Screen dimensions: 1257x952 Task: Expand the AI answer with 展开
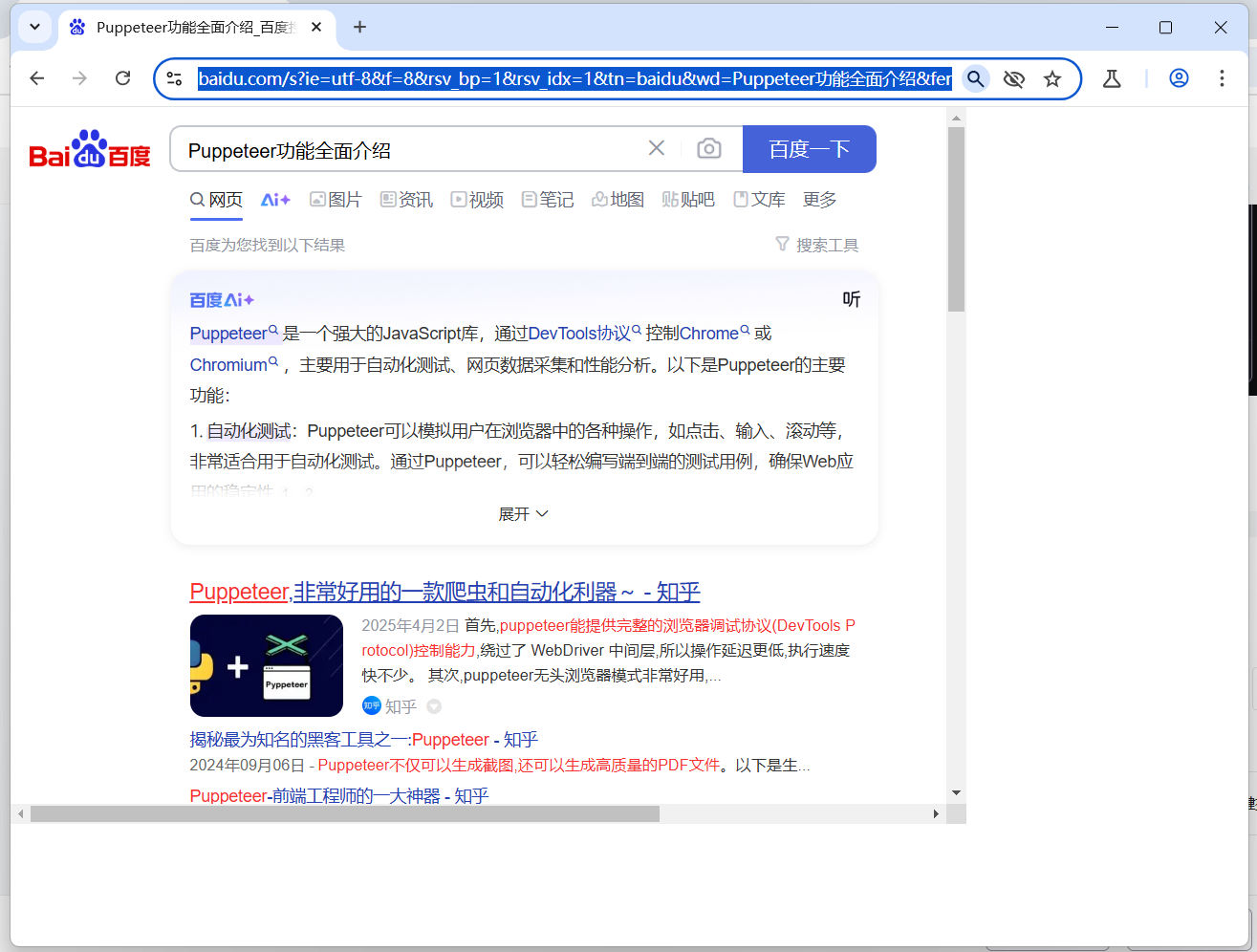pos(524,514)
